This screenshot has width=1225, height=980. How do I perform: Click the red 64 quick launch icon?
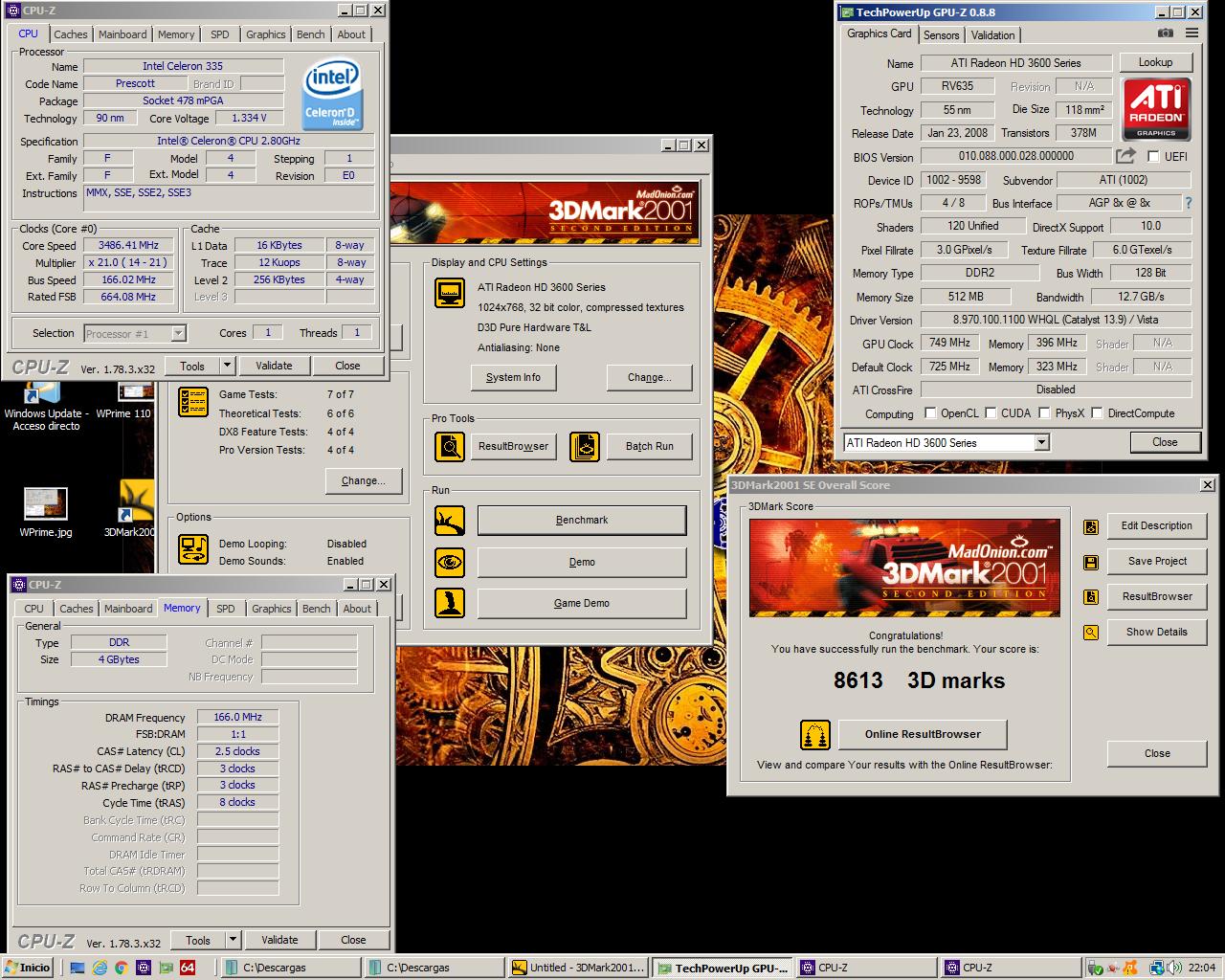click(x=188, y=968)
